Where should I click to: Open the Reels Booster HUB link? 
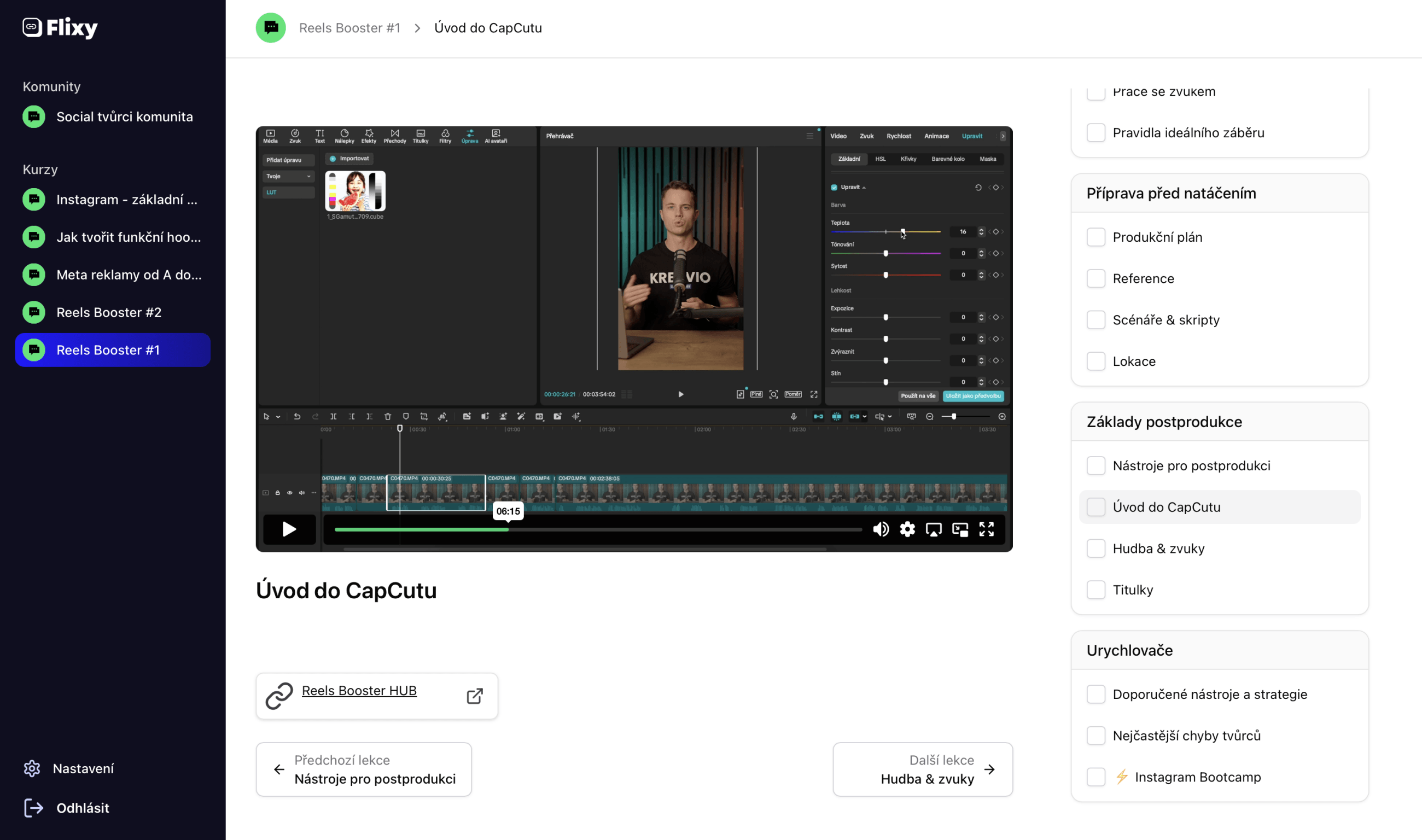coord(359,691)
